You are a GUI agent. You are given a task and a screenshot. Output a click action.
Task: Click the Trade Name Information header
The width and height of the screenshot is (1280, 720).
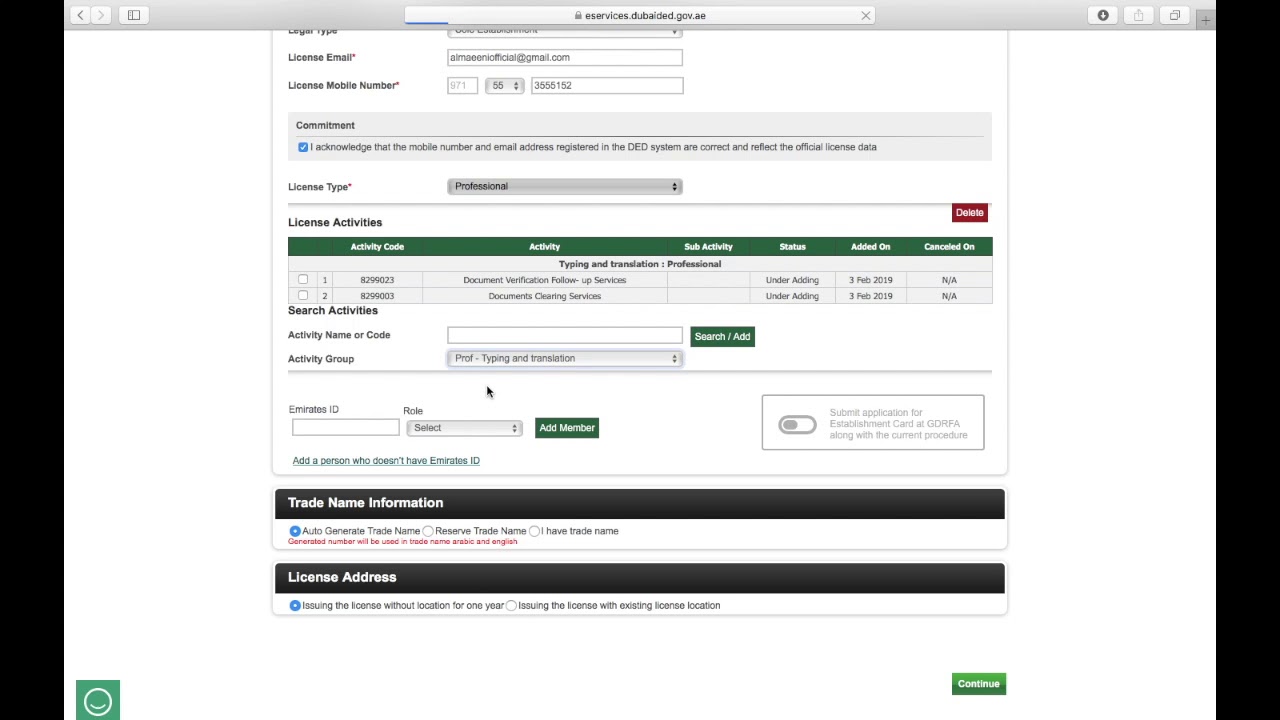[640, 503]
